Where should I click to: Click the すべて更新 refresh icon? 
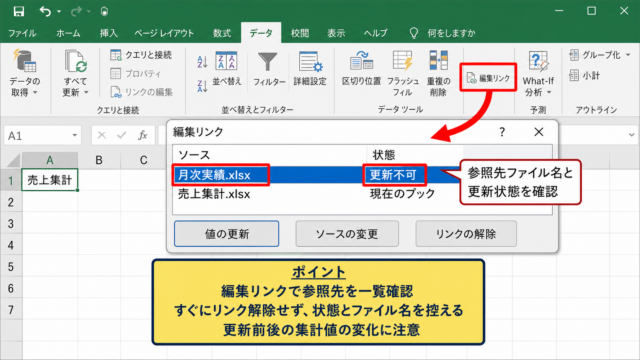coord(75,61)
